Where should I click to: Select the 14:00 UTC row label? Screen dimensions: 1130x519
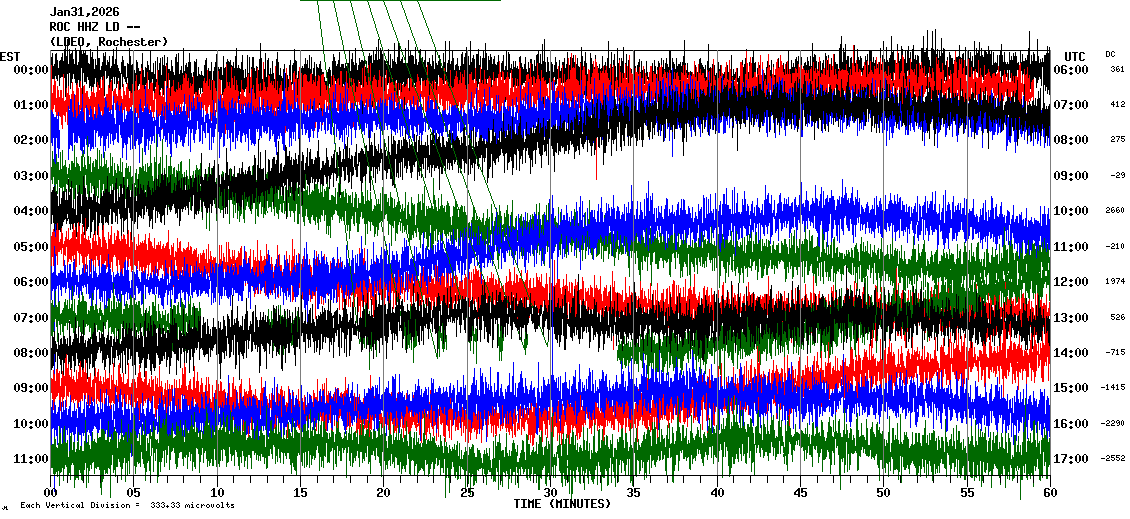point(1070,353)
